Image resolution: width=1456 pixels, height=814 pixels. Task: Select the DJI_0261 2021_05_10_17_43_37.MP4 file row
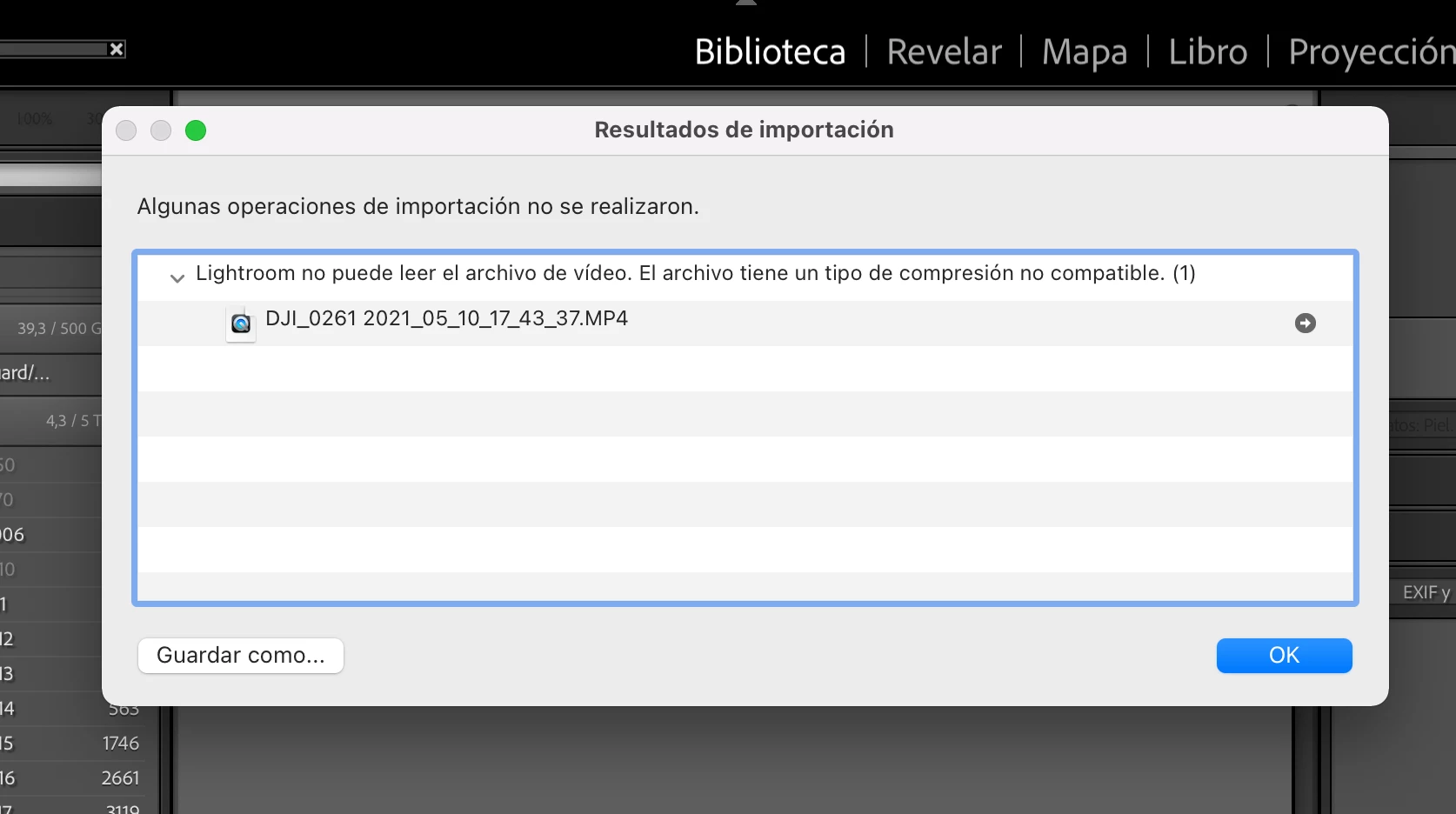click(x=745, y=323)
